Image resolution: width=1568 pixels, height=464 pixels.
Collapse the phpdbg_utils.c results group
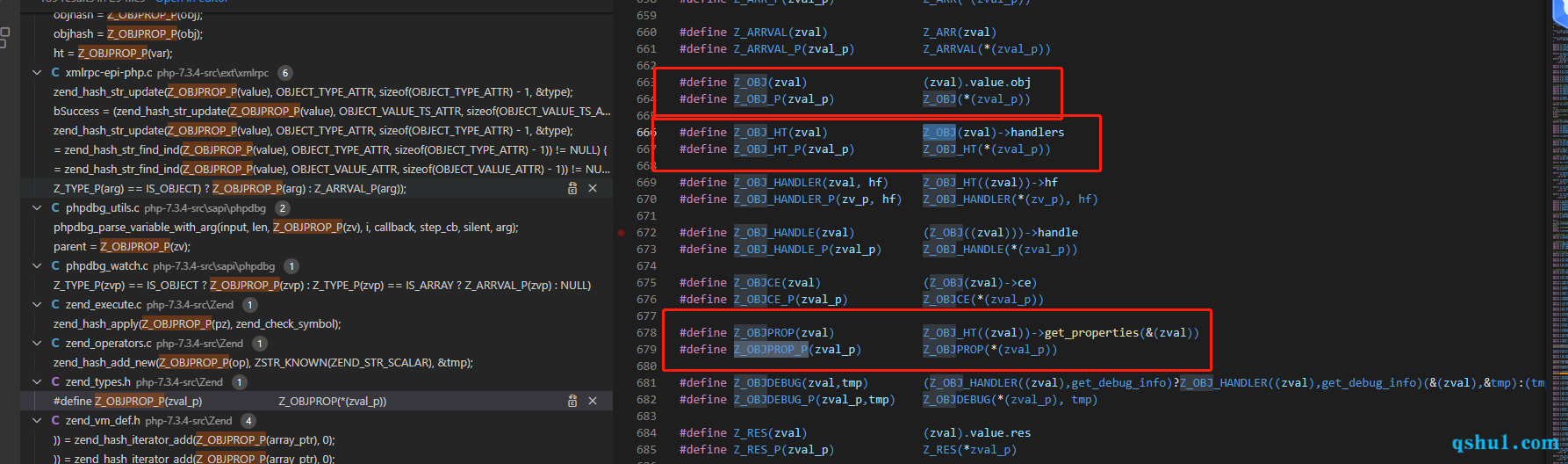click(x=37, y=208)
